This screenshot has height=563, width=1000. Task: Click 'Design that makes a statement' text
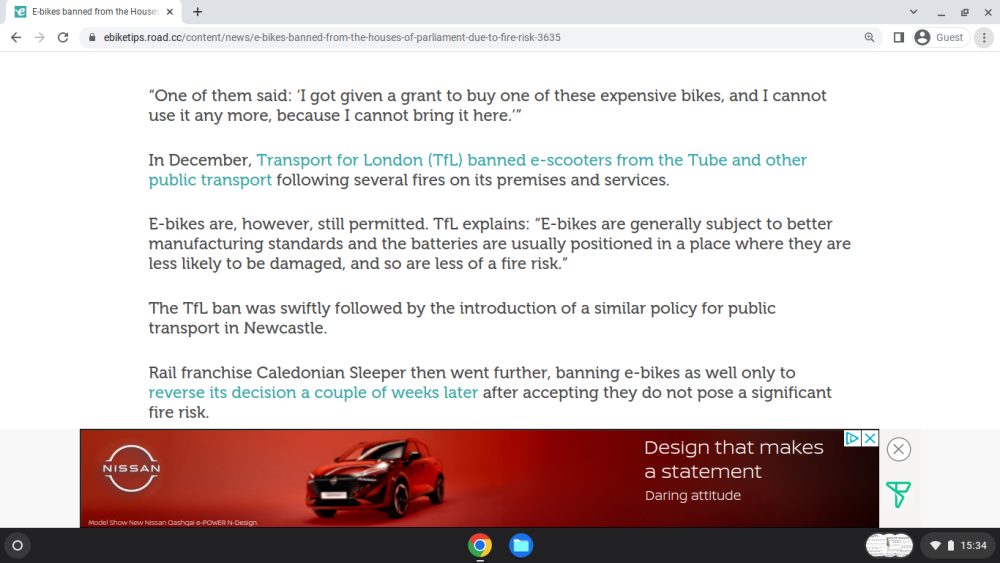733,459
